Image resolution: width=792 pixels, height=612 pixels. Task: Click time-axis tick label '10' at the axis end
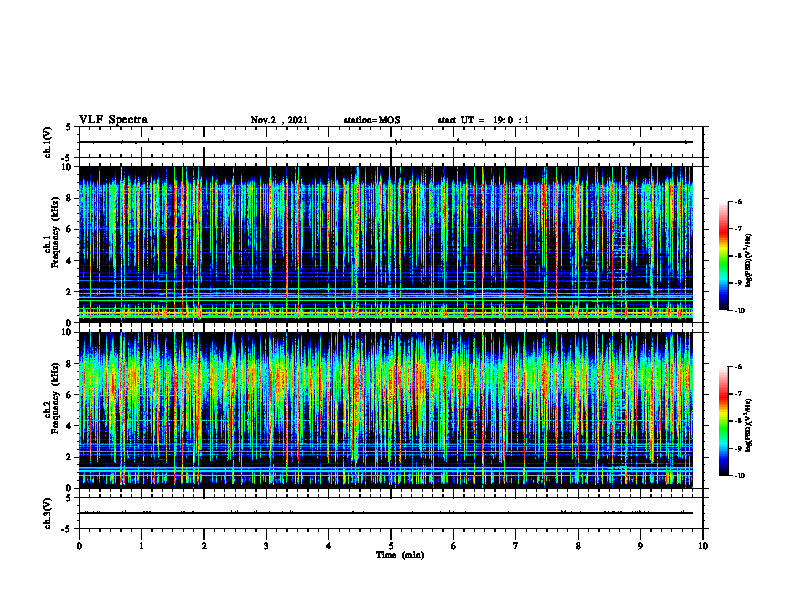(x=703, y=546)
